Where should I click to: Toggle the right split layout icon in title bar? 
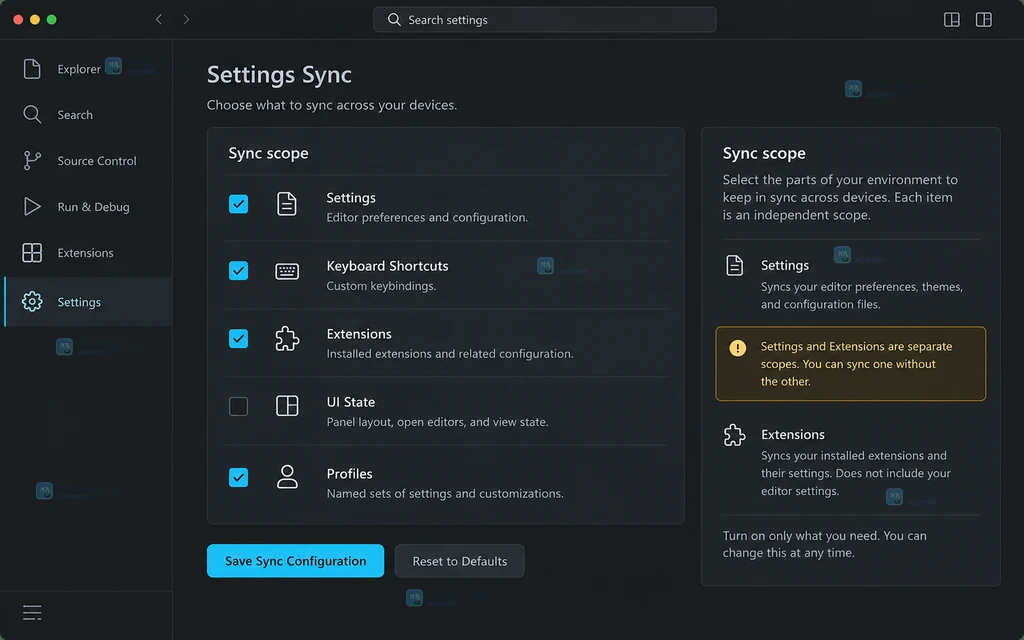pos(984,20)
